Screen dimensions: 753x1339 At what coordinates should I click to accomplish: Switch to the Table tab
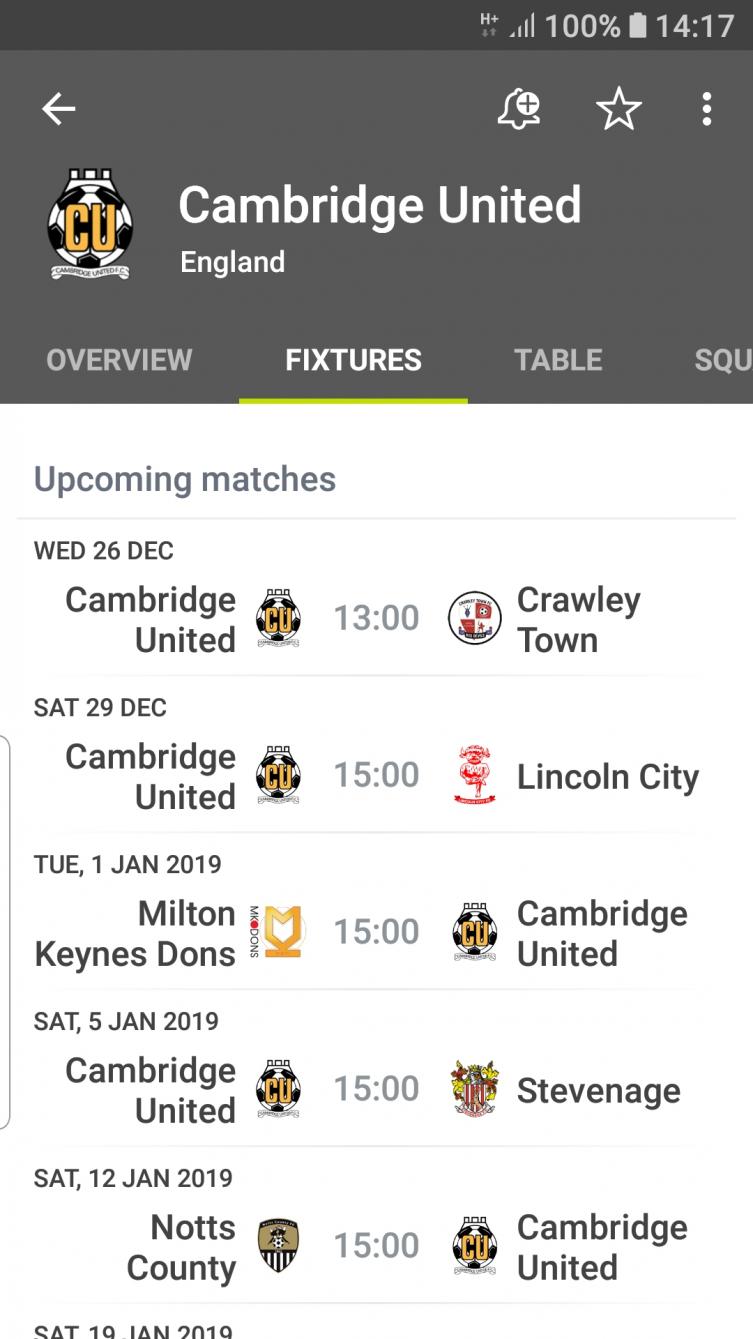click(558, 360)
